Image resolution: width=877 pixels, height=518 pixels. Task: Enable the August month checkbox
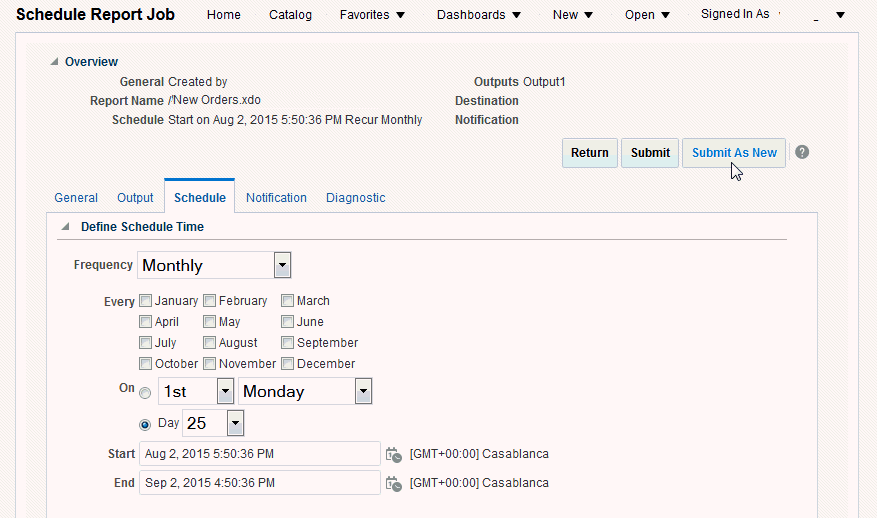210,343
